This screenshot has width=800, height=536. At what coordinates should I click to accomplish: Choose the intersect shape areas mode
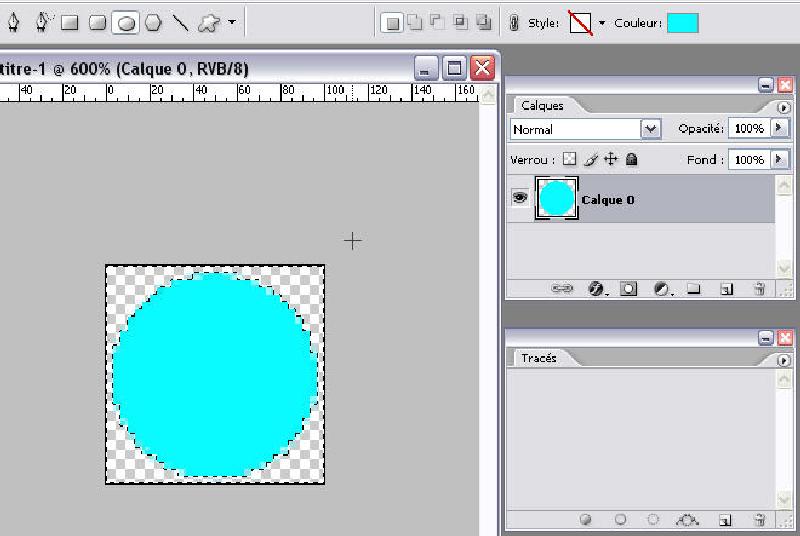tap(461, 22)
